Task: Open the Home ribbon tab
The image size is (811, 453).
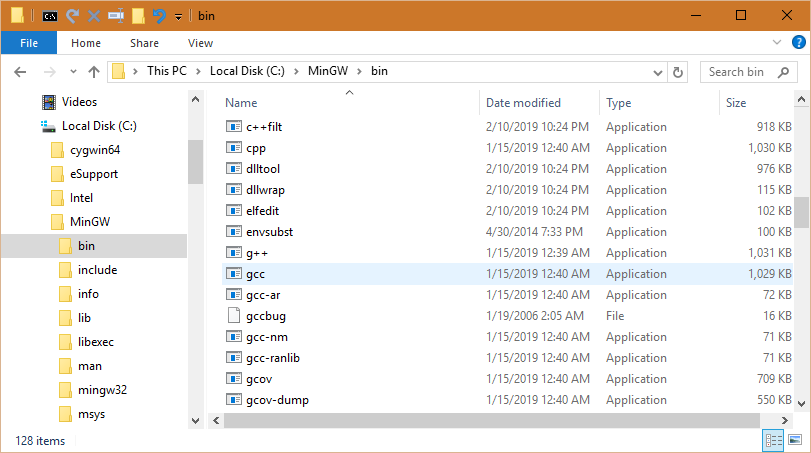Action: [86, 43]
